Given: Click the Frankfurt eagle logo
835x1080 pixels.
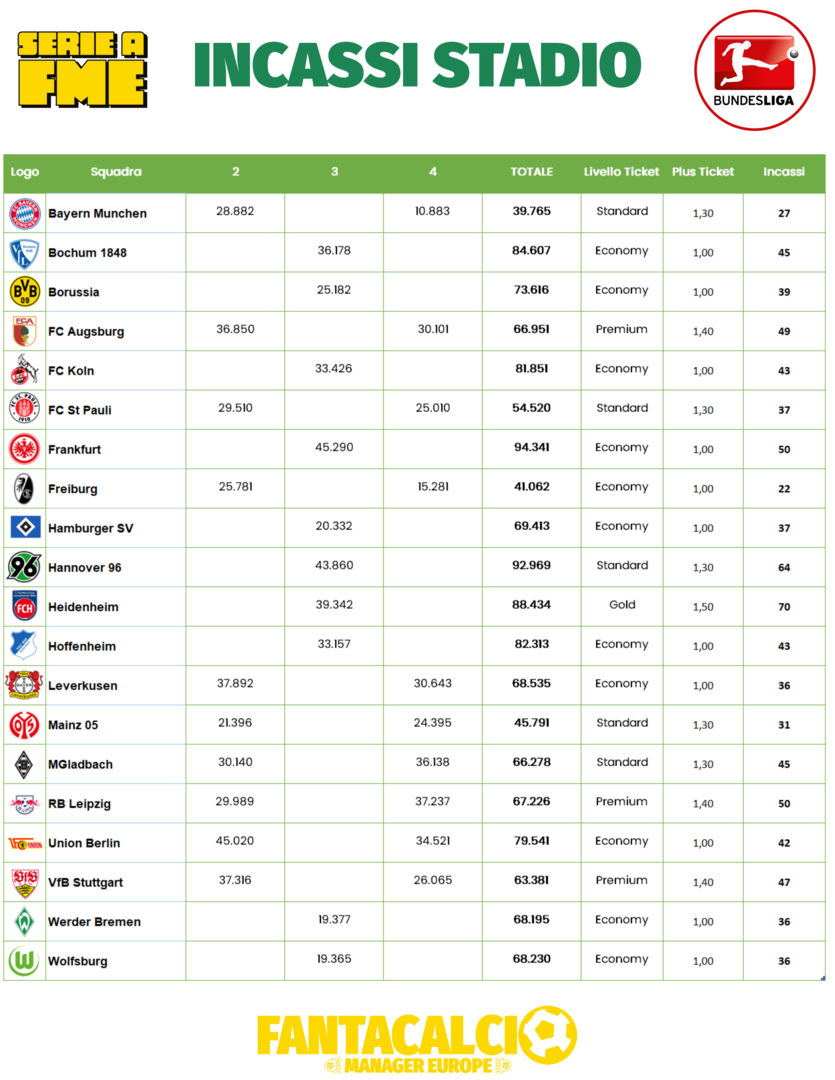Looking at the screenshot, I should pyautogui.click(x=24, y=449).
